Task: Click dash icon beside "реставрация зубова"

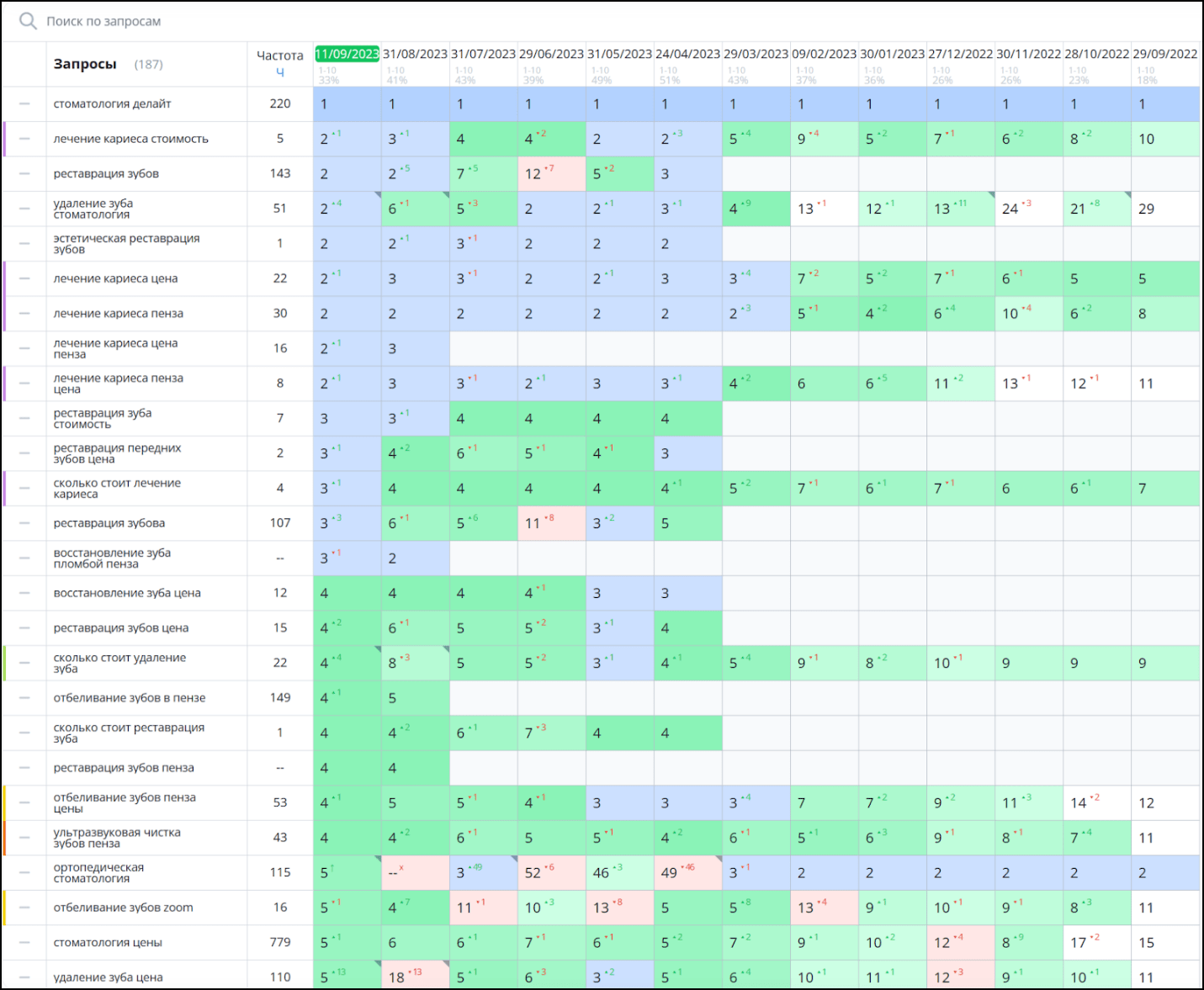Action: pos(24,523)
